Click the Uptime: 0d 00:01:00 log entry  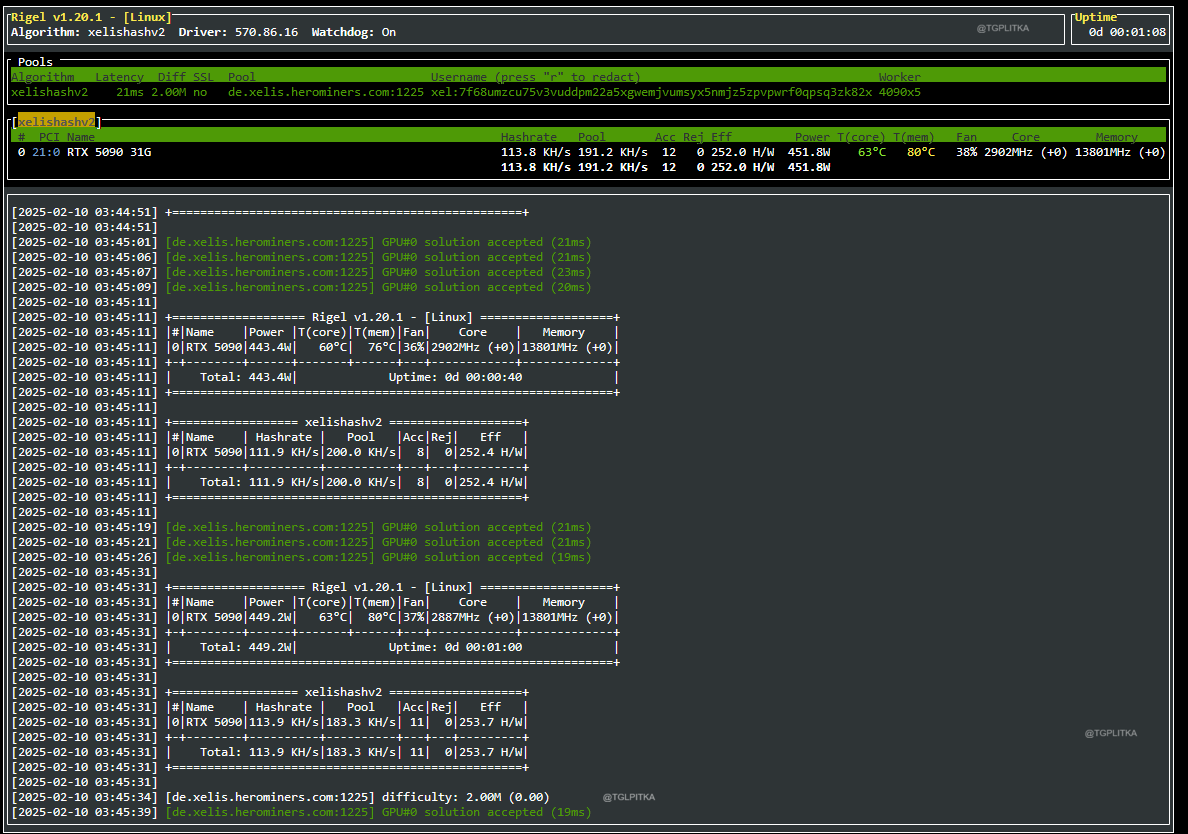455,648
